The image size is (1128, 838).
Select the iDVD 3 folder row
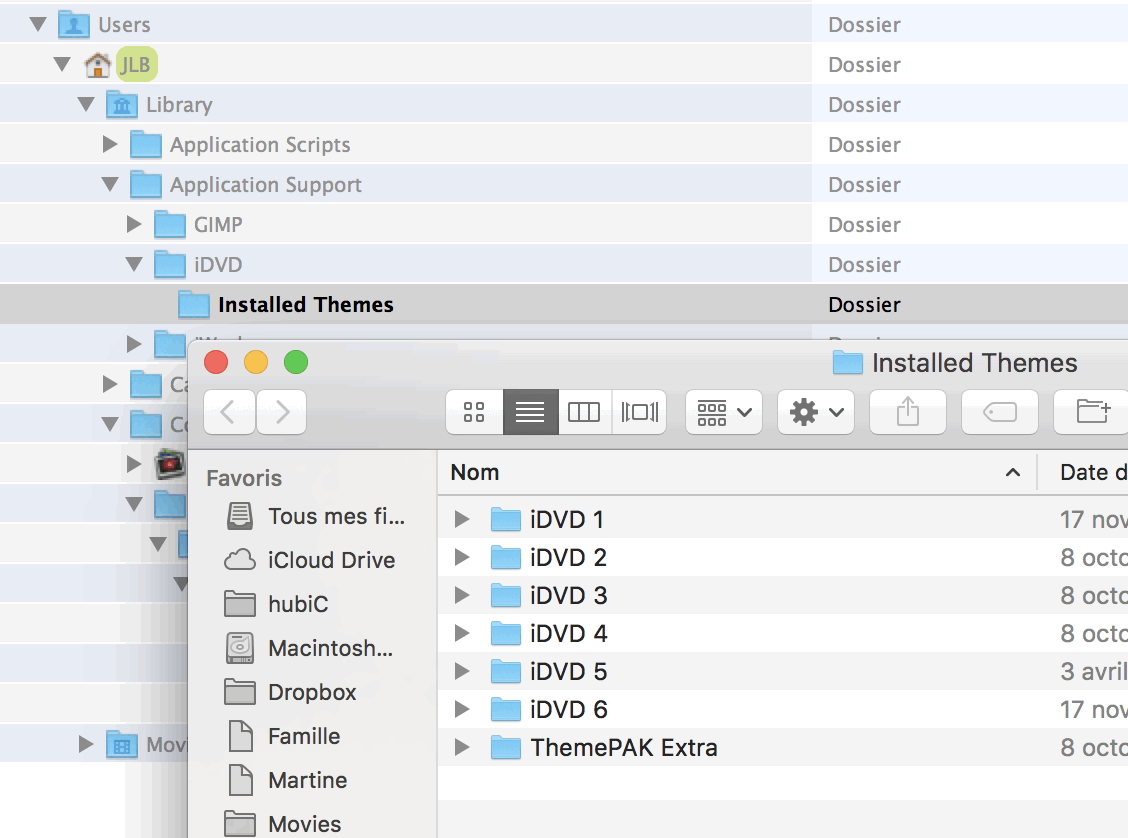[783, 596]
